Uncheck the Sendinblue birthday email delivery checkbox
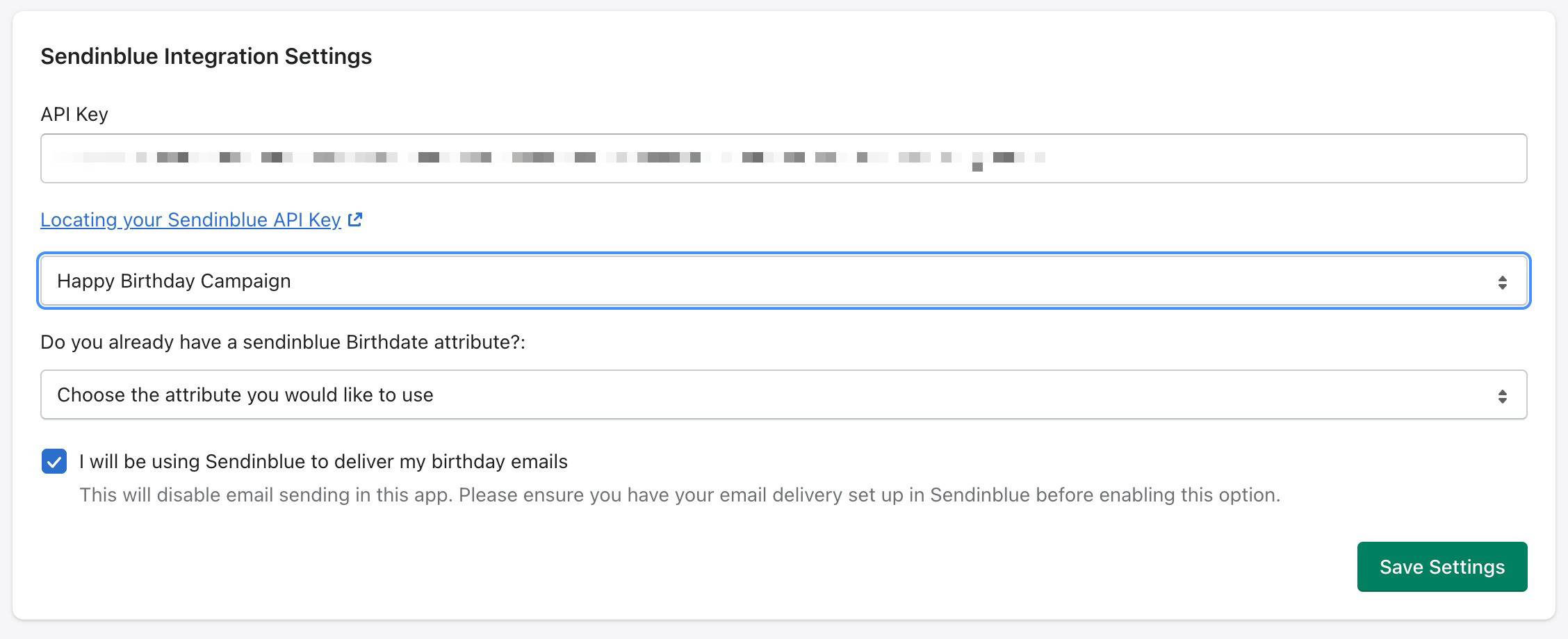1568x639 pixels. tap(54, 462)
